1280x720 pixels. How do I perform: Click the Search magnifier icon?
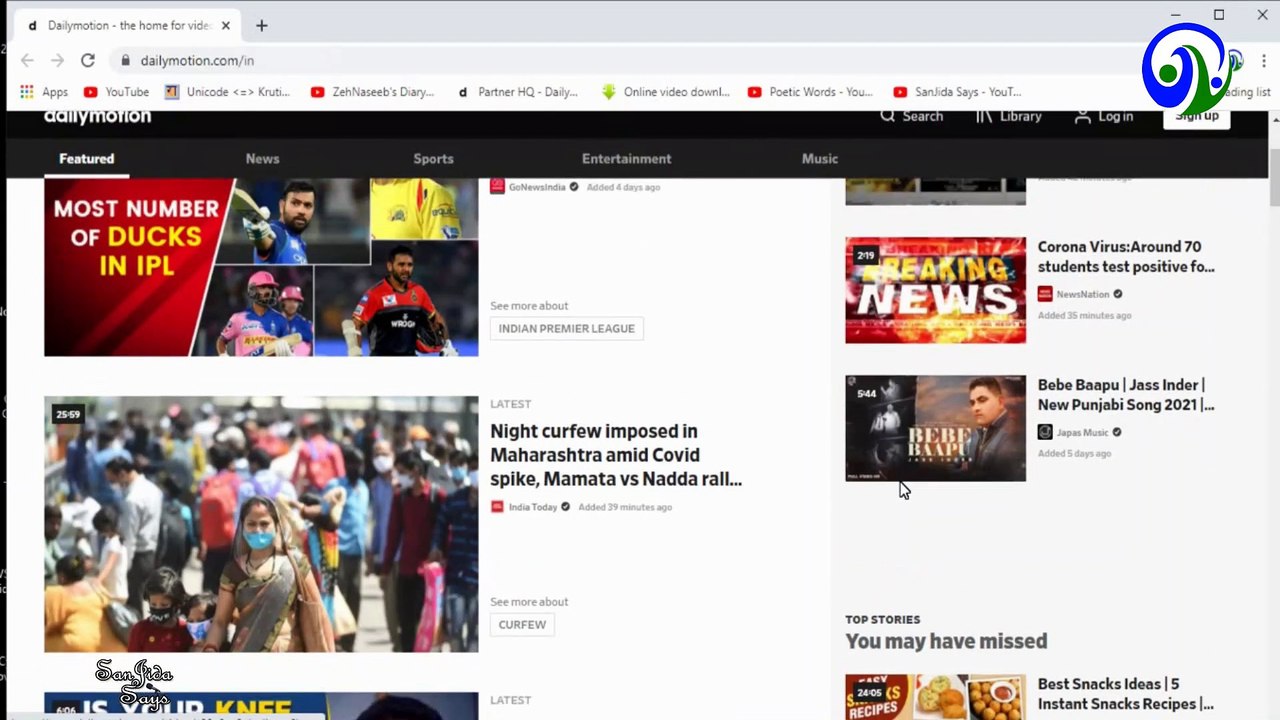tap(887, 116)
